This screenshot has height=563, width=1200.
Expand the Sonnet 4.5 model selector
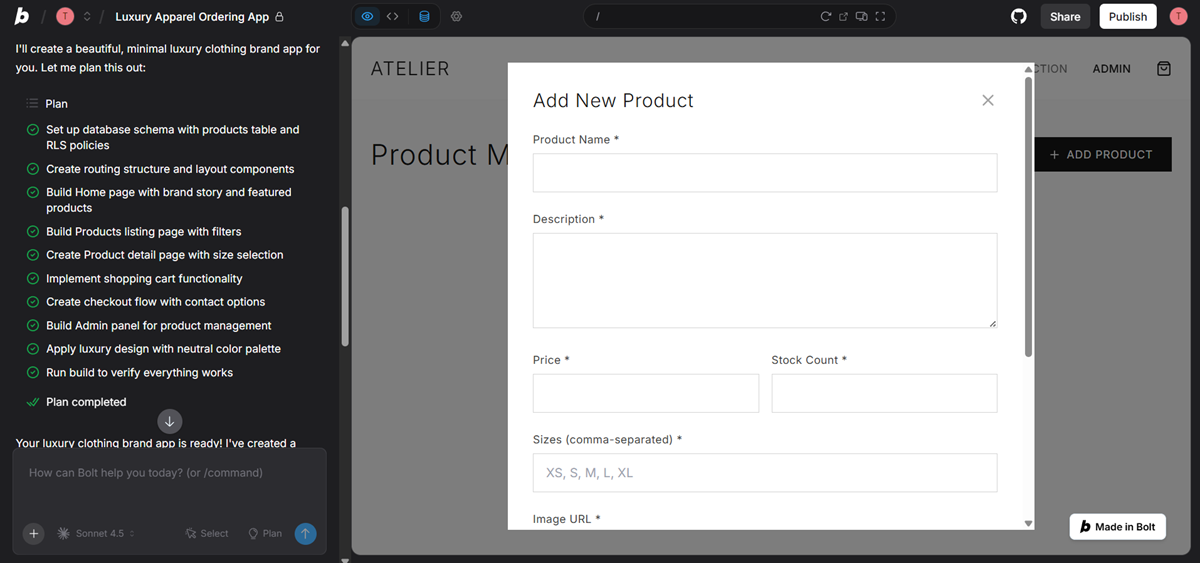pos(97,534)
